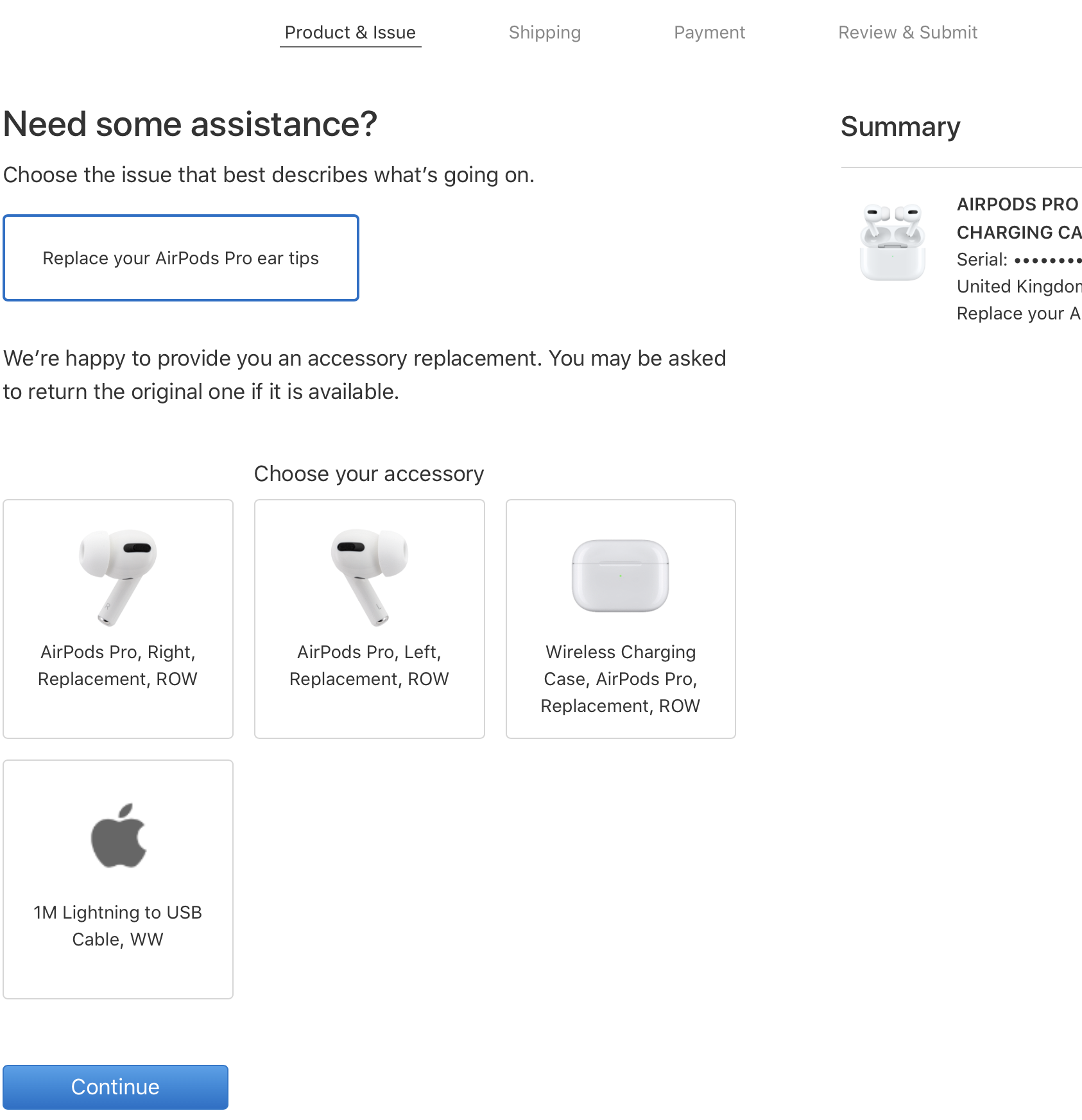Select Replace your AirPods Pro ear tips
Image resolution: width=1082 pixels, height=1120 pixels.
tap(181, 258)
